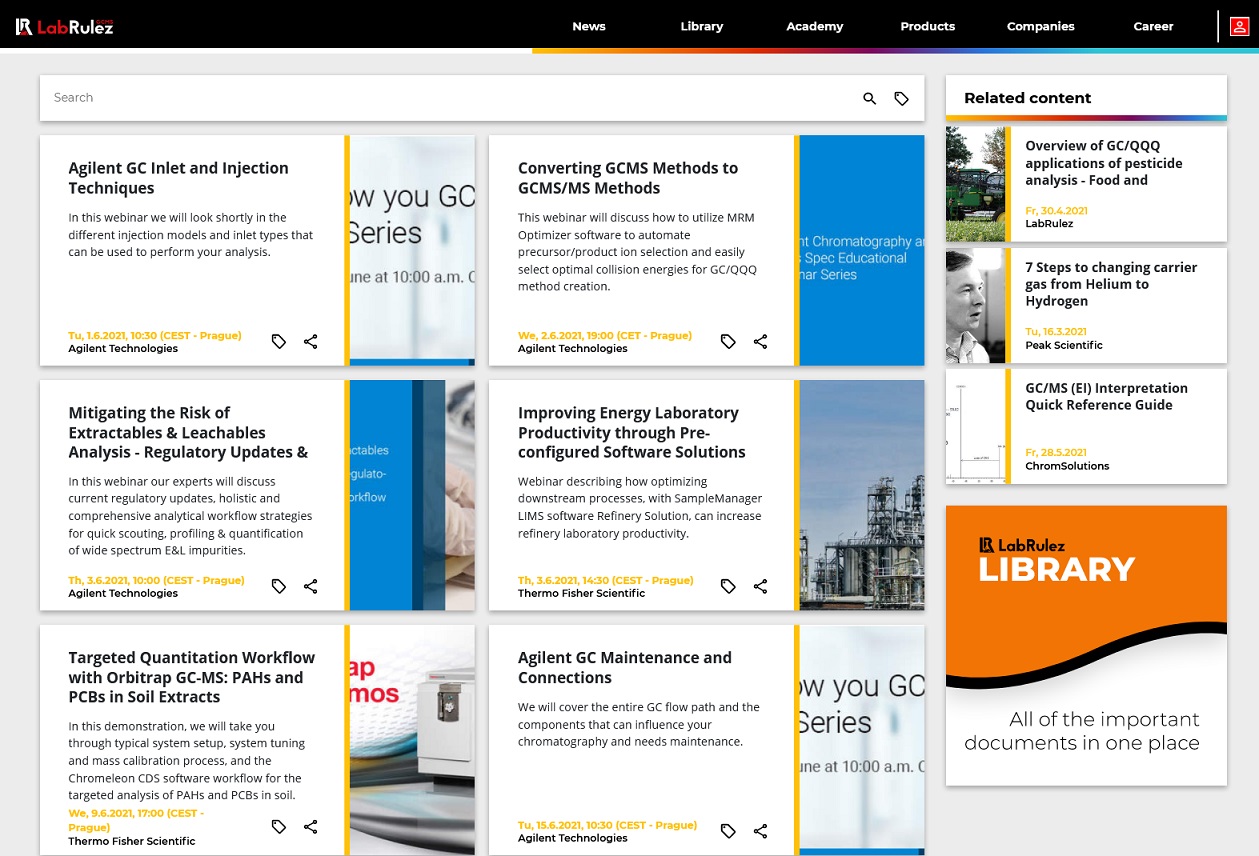The height and width of the screenshot is (856, 1259).
Task: Click 'Fr, 30.4.2021' date in Related content
Action: (1057, 211)
